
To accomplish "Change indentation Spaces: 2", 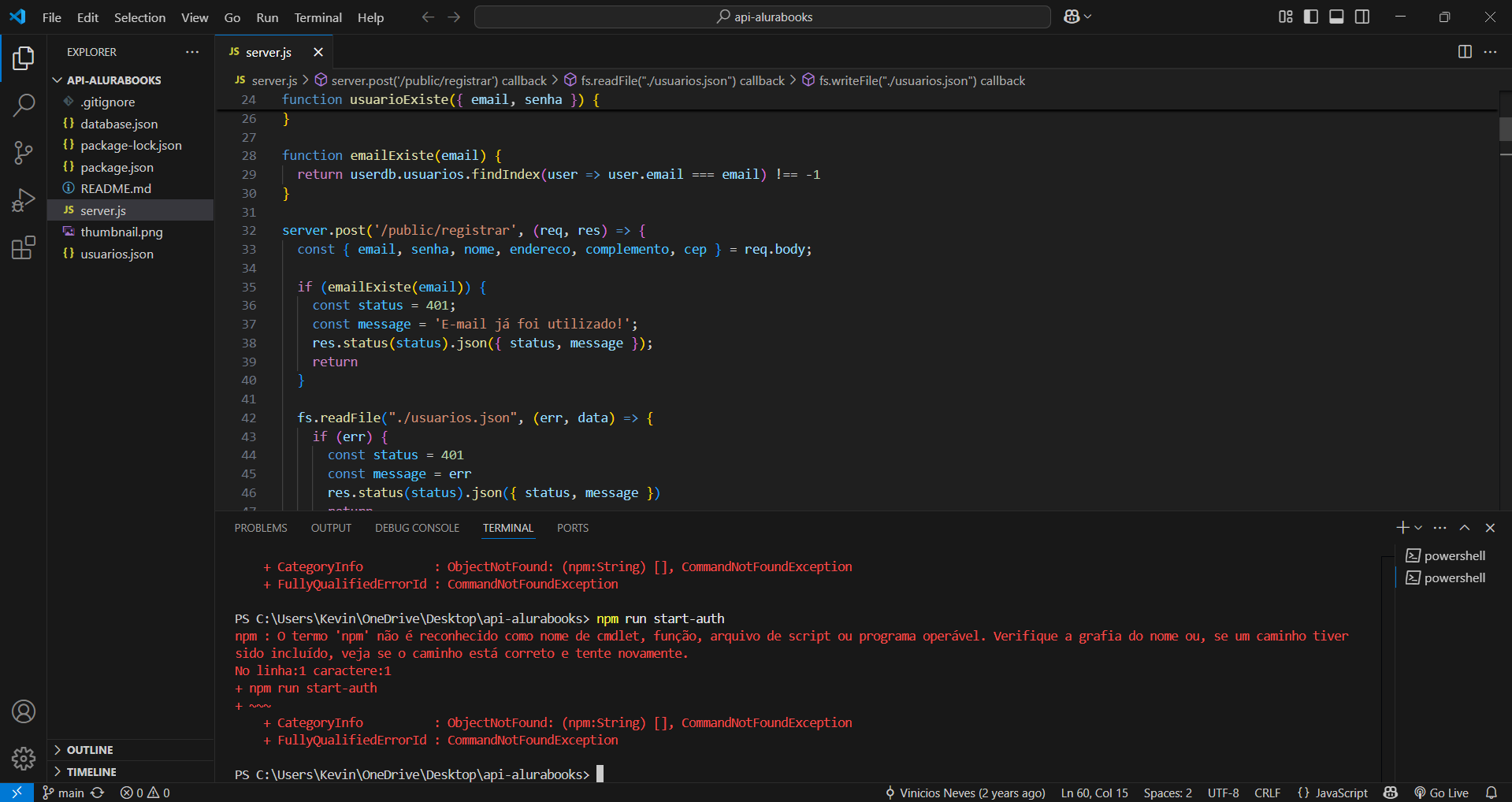I will (x=1168, y=793).
